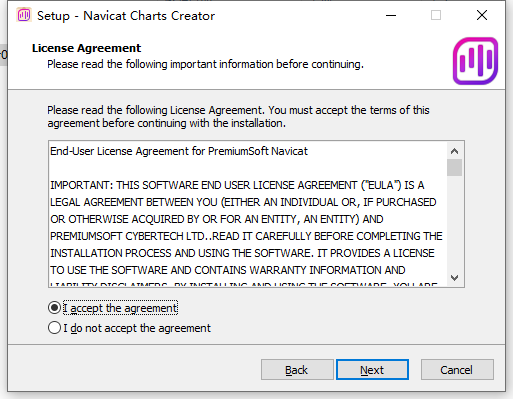Viewport: 513px width, 399px height.
Task: Click the license text scroll up arrow
Action: (x=454, y=151)
